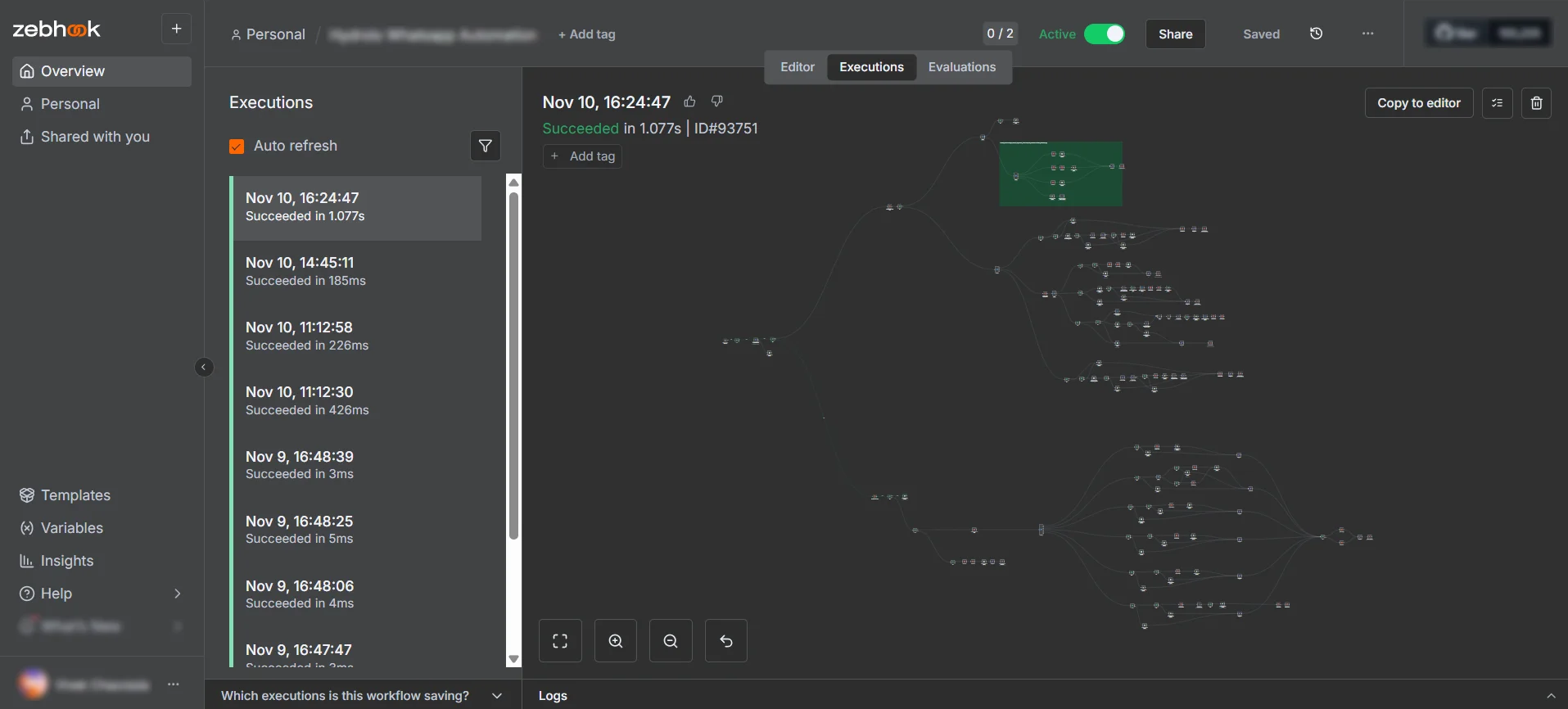The width and height of the screenshot is (1568, 709).
Task: Click the filter executions funnel icon
Action: point(486,146)
